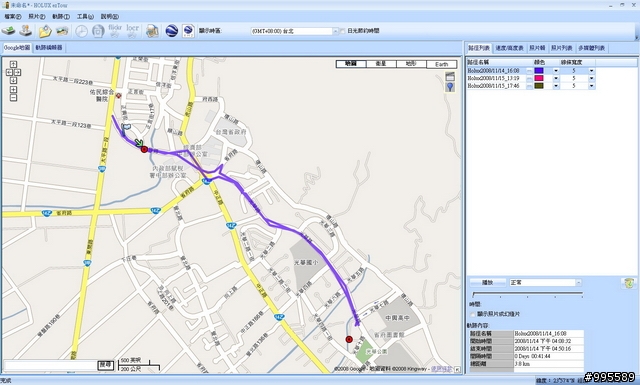Click the 使用條款 terms link on the map
The width and height of the screenshot is (640, 385).
point(441,369)
